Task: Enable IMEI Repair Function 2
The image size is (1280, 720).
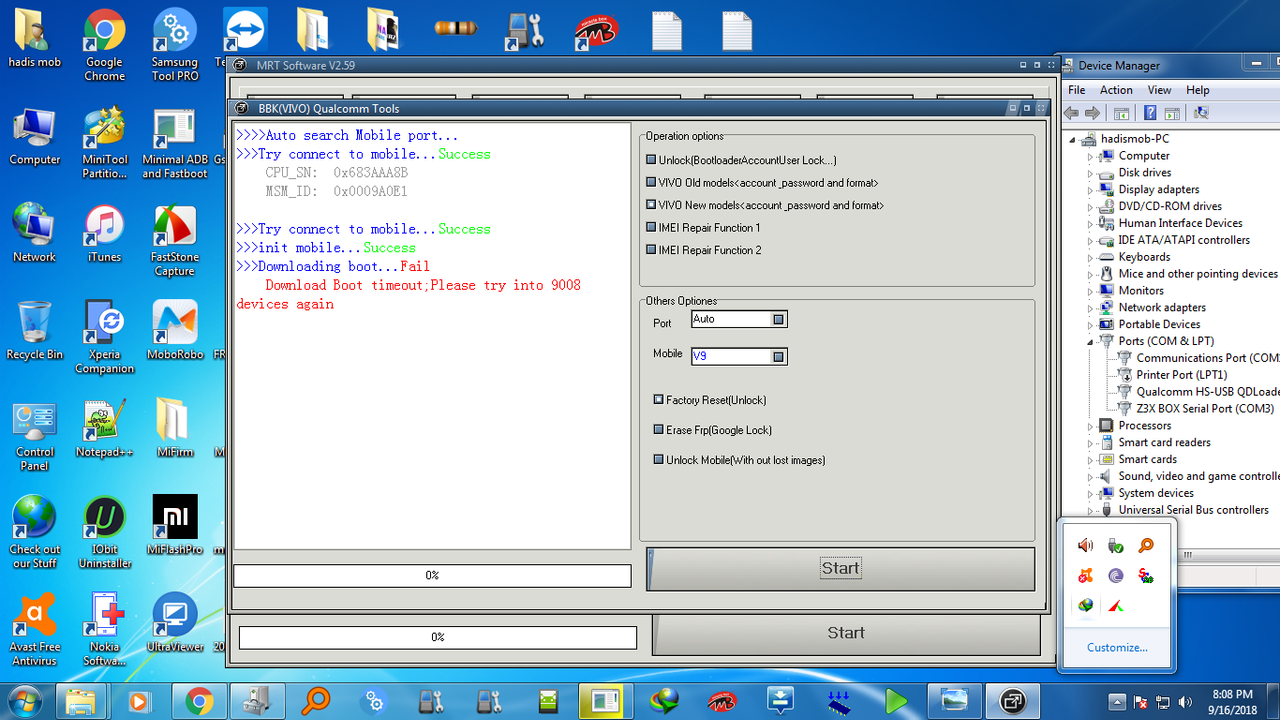Action: pos(651,250)
